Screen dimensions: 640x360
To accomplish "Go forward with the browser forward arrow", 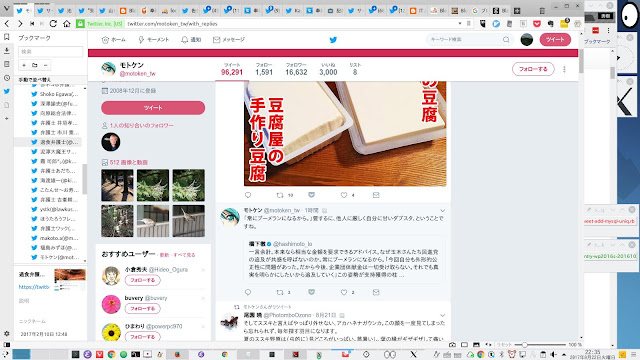I will [20, 24].
